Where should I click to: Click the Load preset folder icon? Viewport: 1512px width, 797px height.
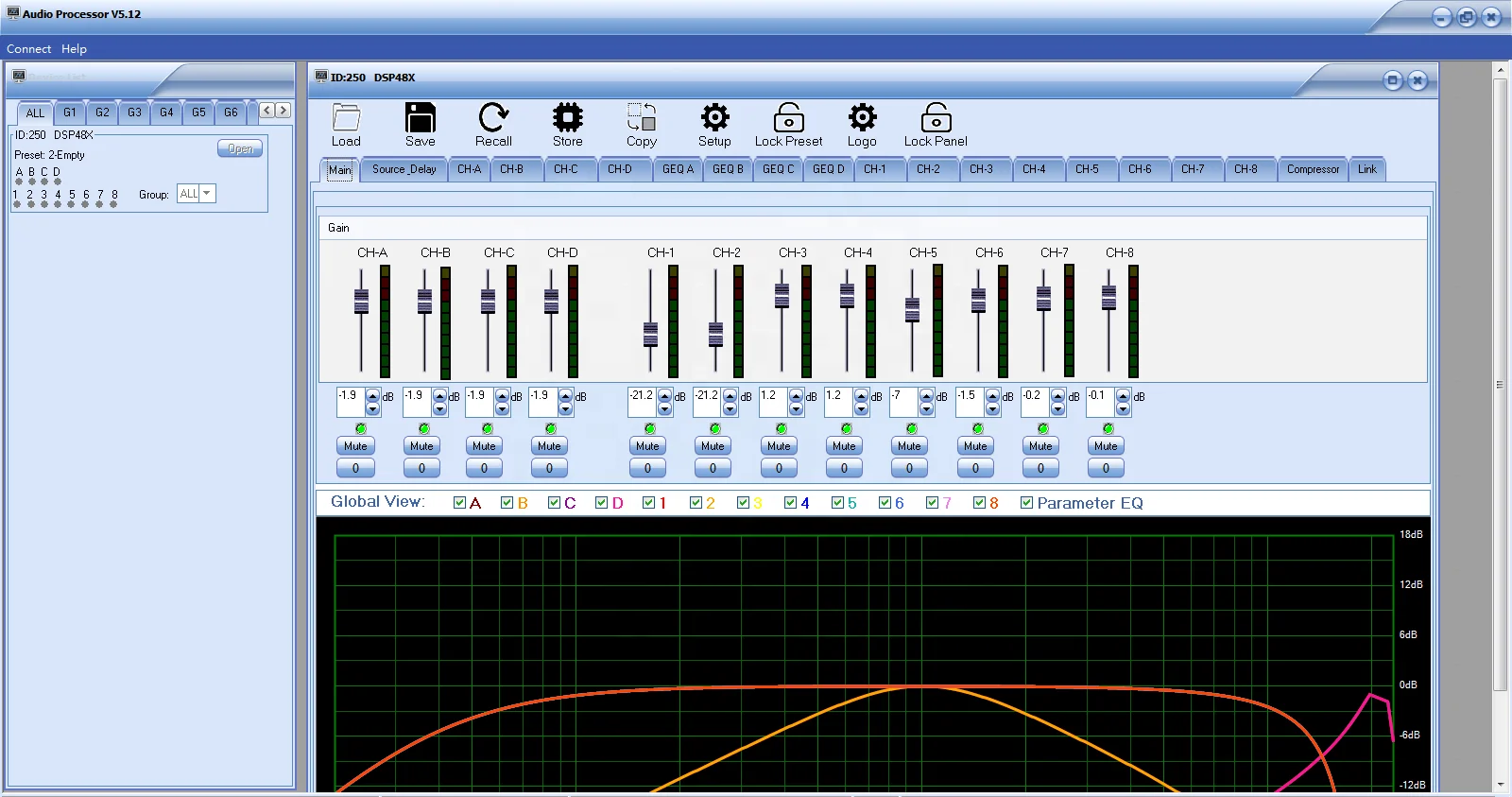(x=346, y=118)
